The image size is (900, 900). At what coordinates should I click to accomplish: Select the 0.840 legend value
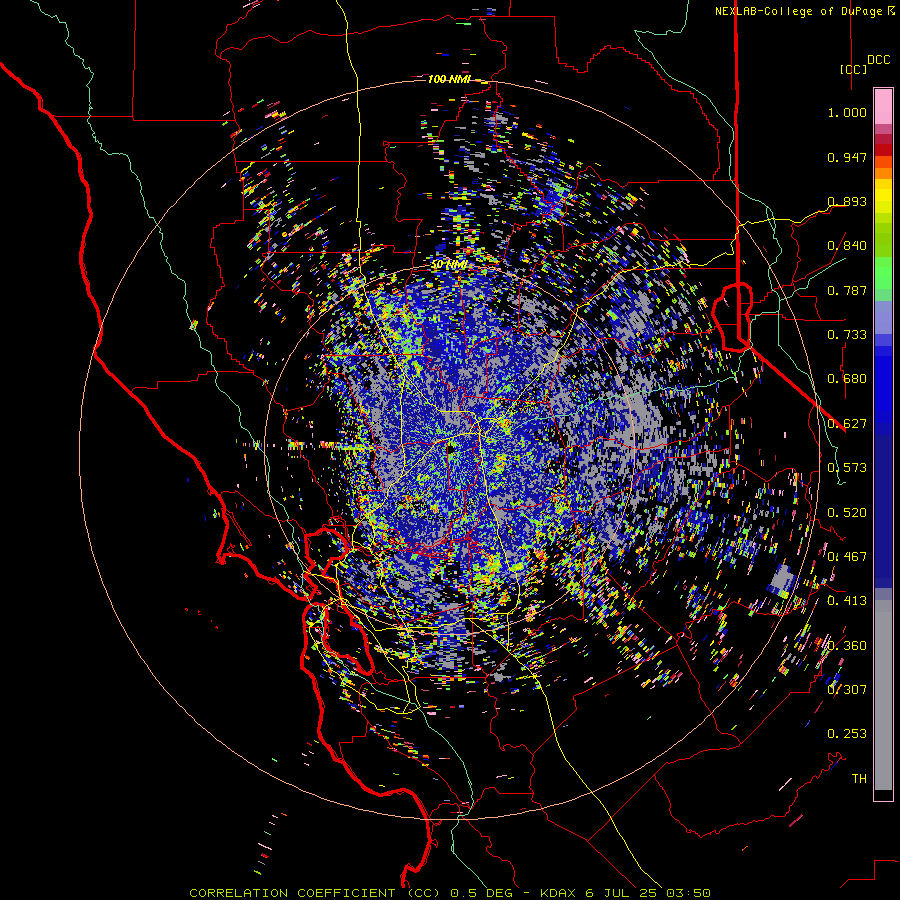847,246
